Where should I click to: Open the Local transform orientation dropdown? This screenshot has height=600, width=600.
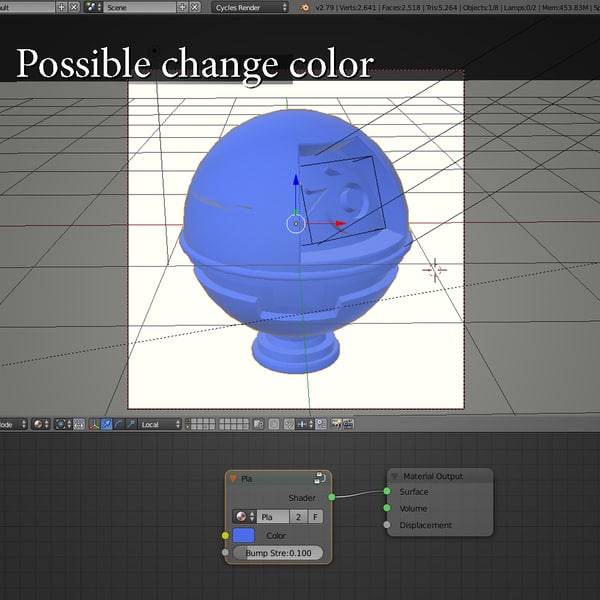coord(160,424)
